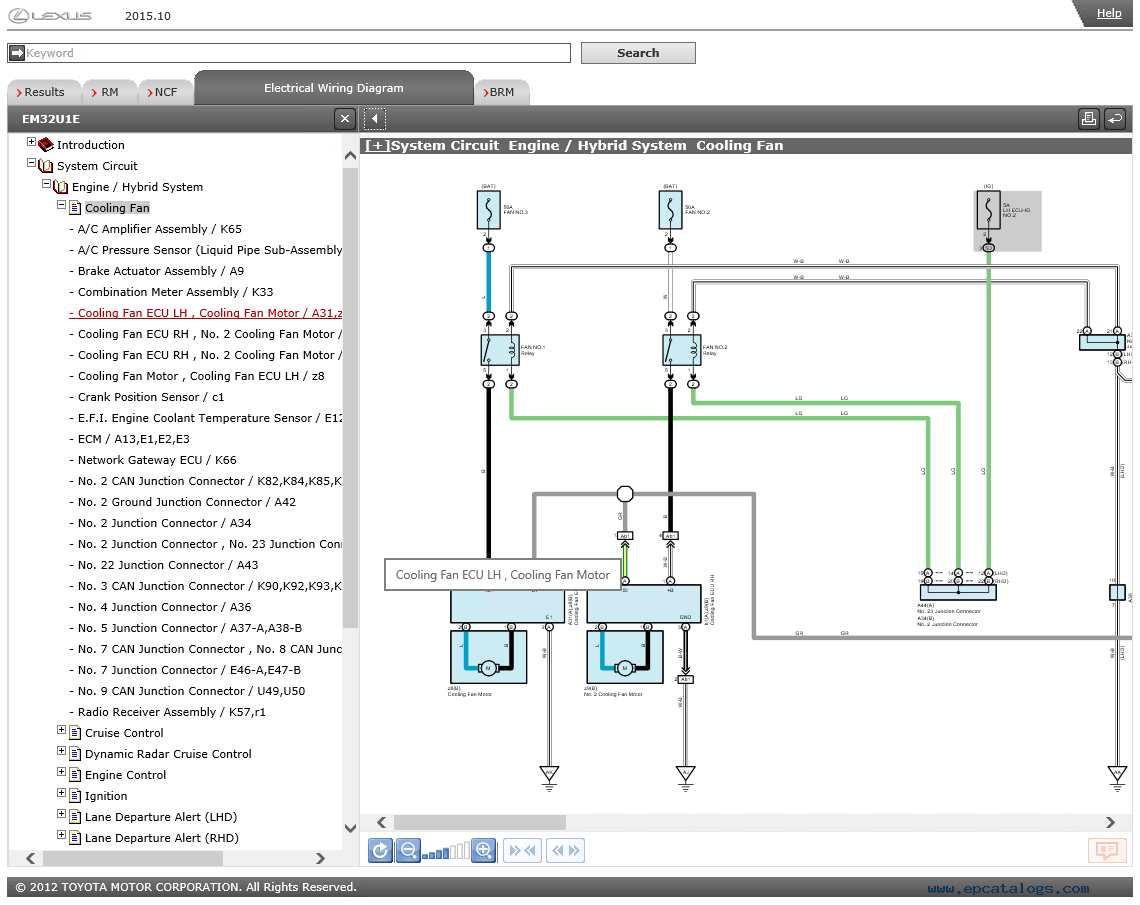Collapse the System Circuit tree node

pos(31,163)
